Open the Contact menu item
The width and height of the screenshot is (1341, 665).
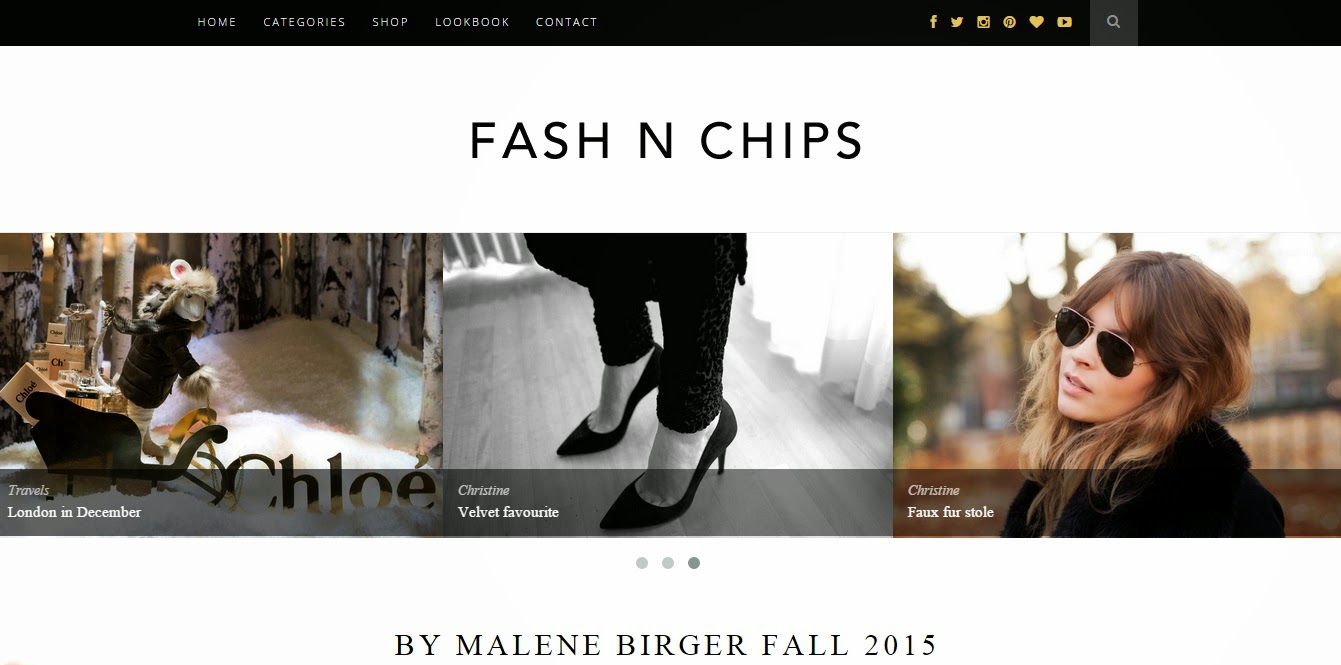click(x=566, y=22)
